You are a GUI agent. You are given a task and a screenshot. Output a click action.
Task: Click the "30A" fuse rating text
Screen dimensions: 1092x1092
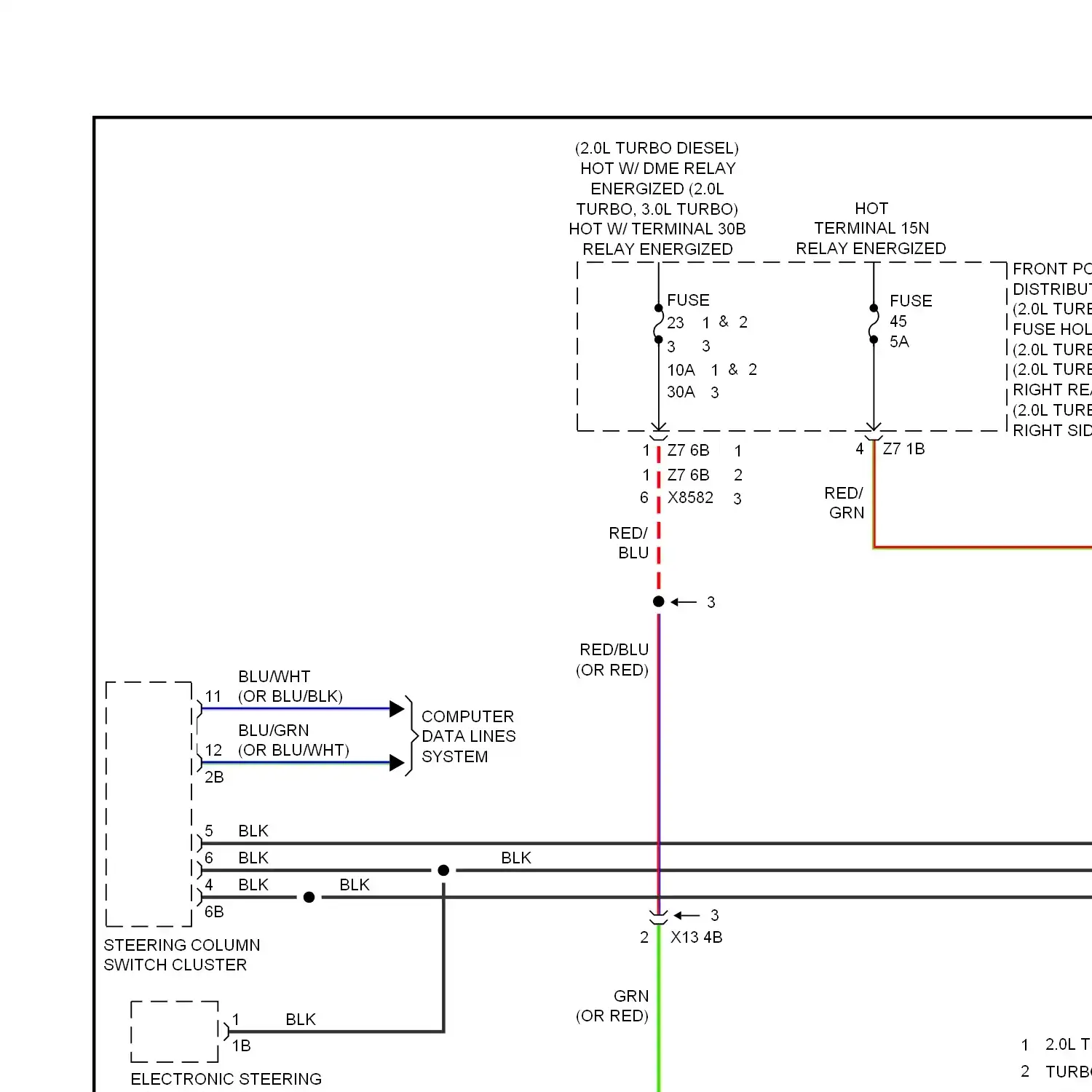681,392
